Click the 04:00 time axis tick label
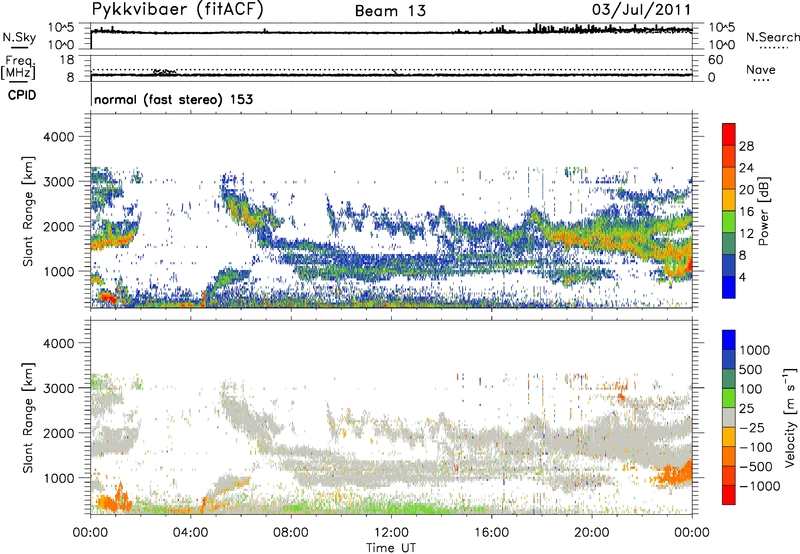800x554 pixels. (190, 533)
